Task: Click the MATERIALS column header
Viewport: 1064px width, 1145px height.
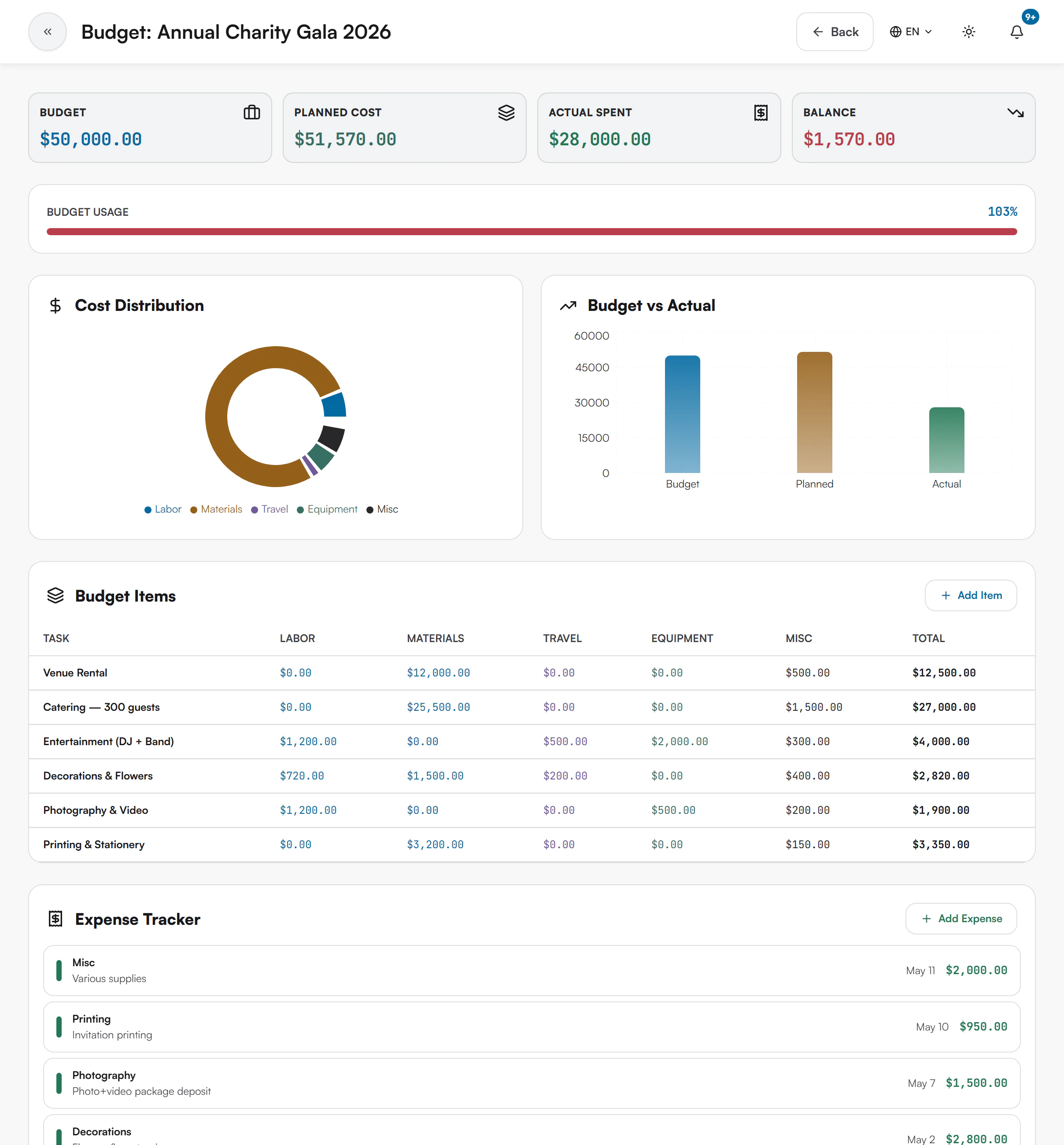Action: (x=435, y=638)
